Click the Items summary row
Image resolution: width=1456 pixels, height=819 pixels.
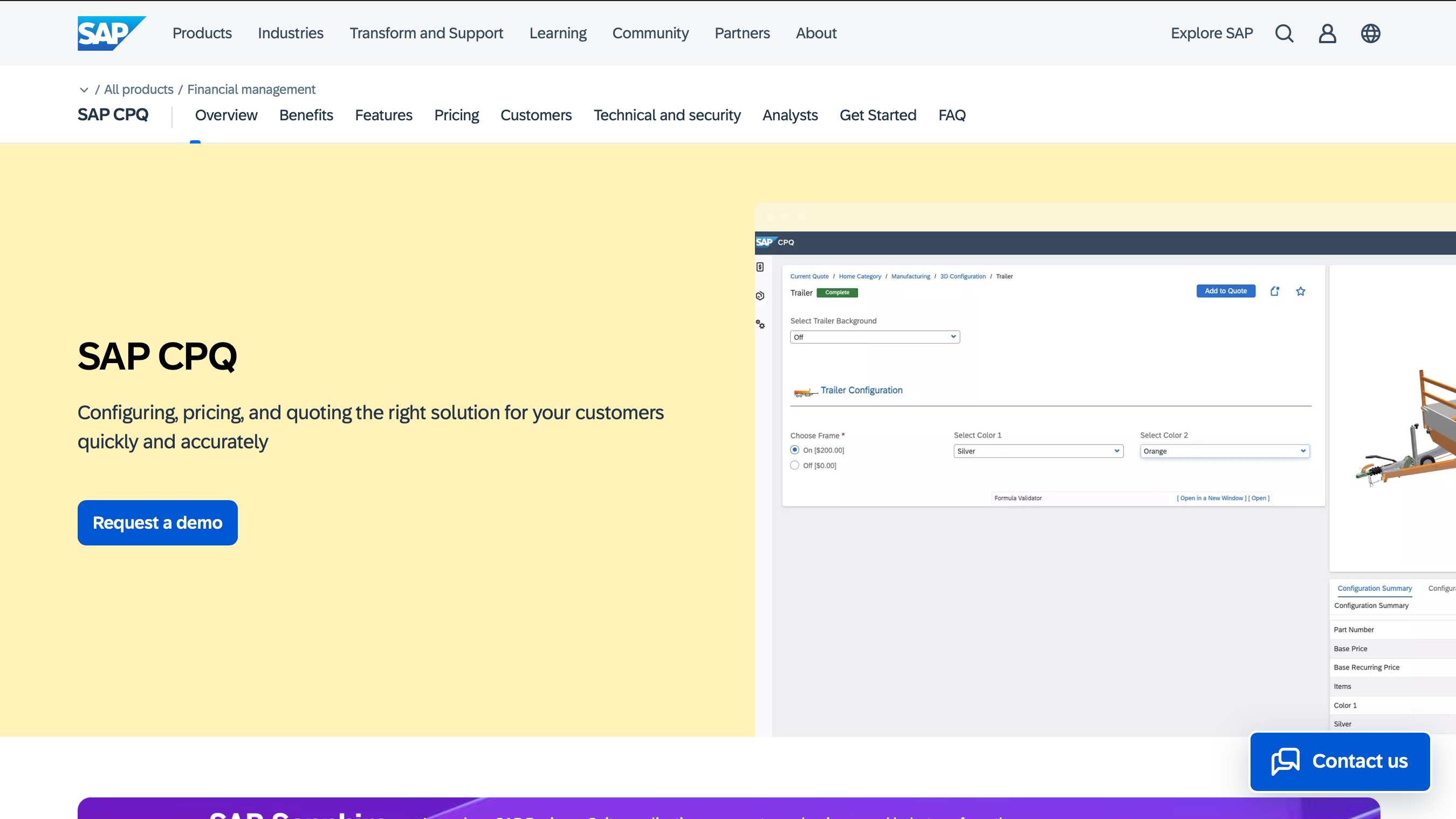click(x=1393, y=687)
